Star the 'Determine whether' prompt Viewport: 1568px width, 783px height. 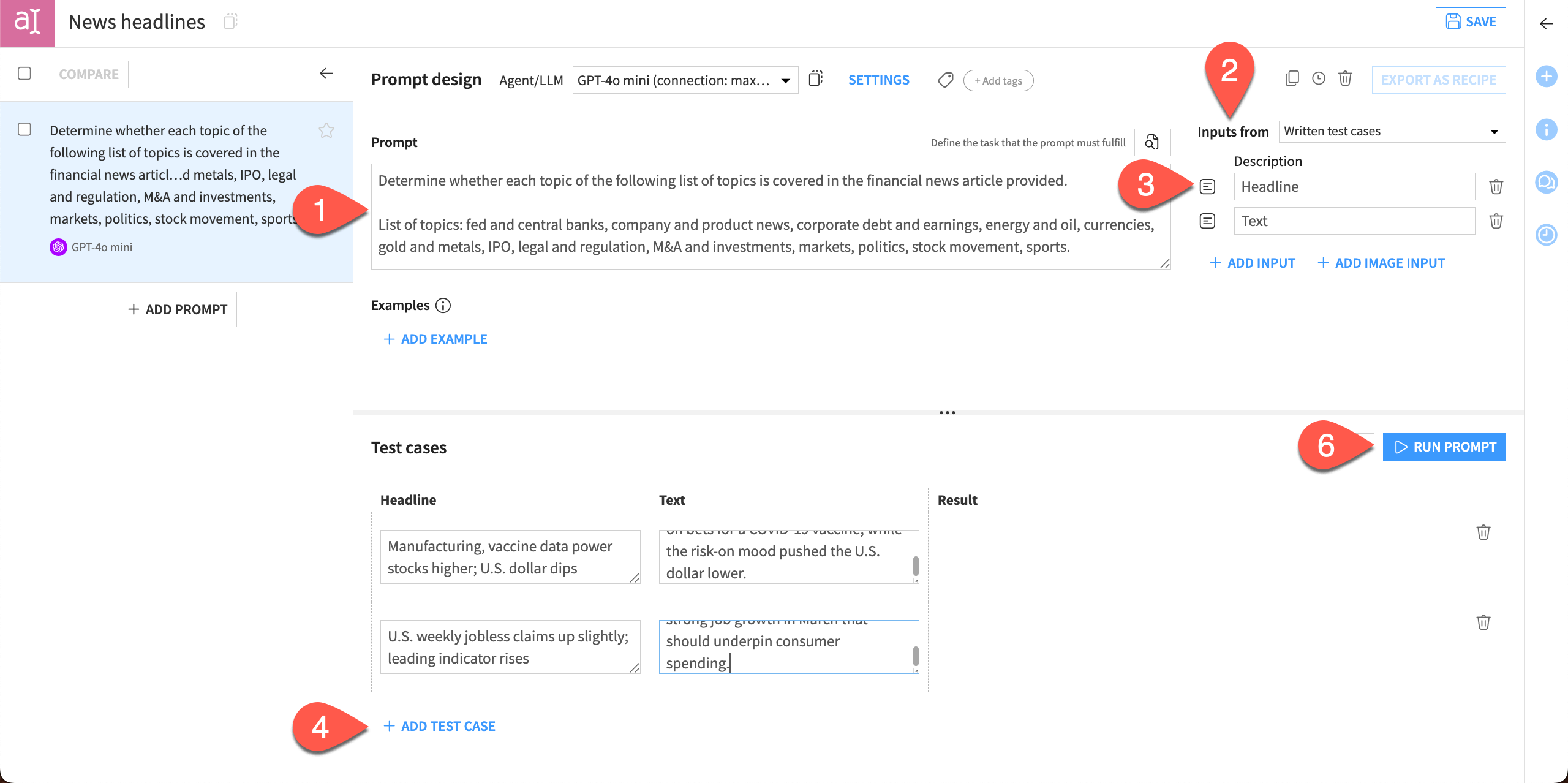pyautogui.click(x=326, y=130)
